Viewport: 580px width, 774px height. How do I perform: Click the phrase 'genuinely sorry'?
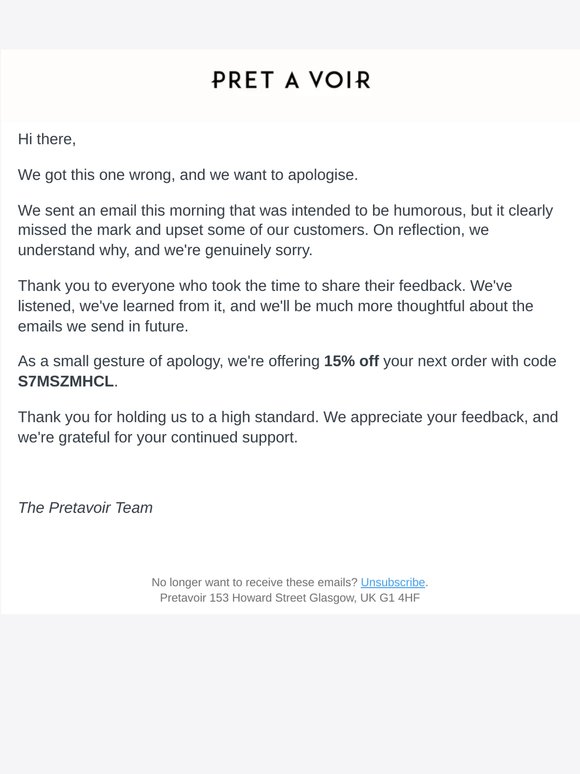click(x=258, y=250)
